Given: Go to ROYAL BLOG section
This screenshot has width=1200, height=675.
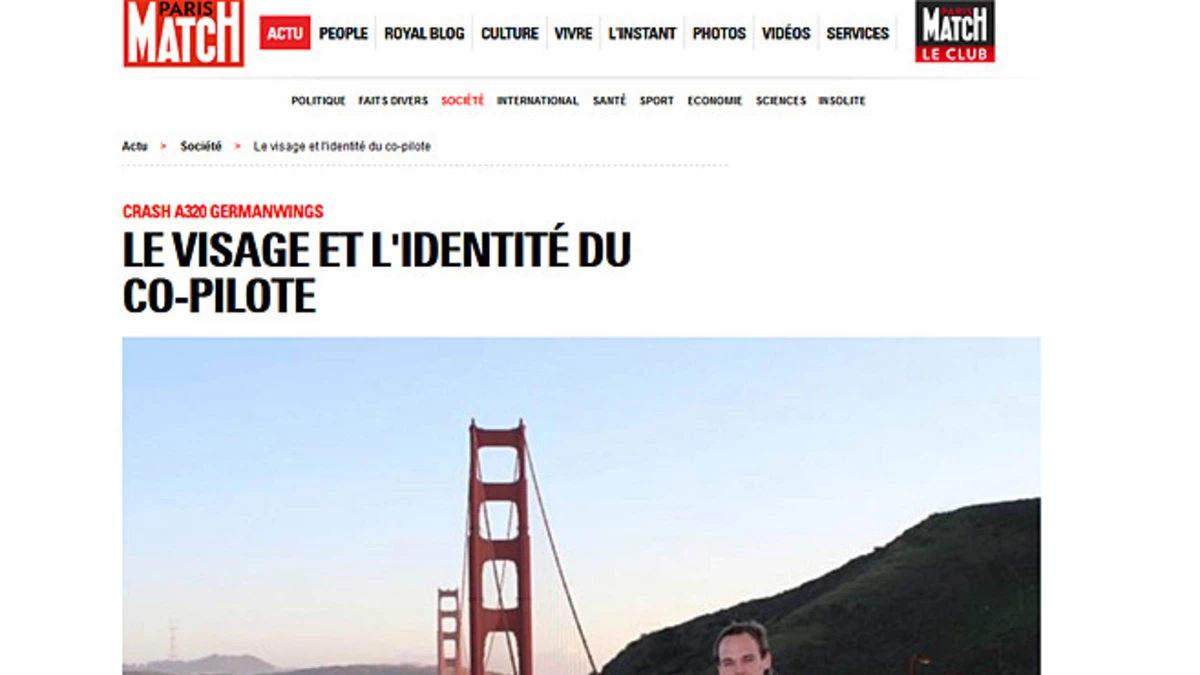Looking at the screenshot, I should (x=424, y=33).
